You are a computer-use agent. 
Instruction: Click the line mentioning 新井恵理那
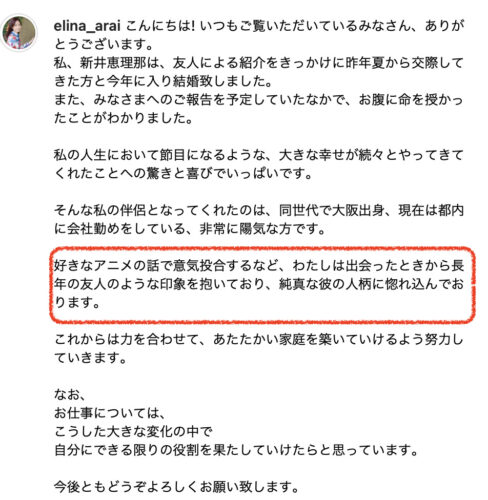[x=259, y=63]
